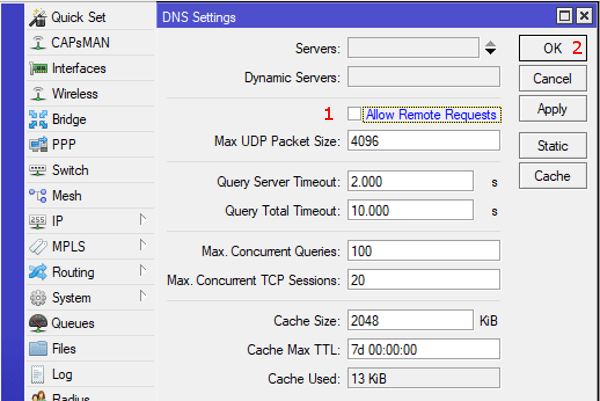
Task: Click Query Total Timeout field
Action: click(x=411, y=210)
